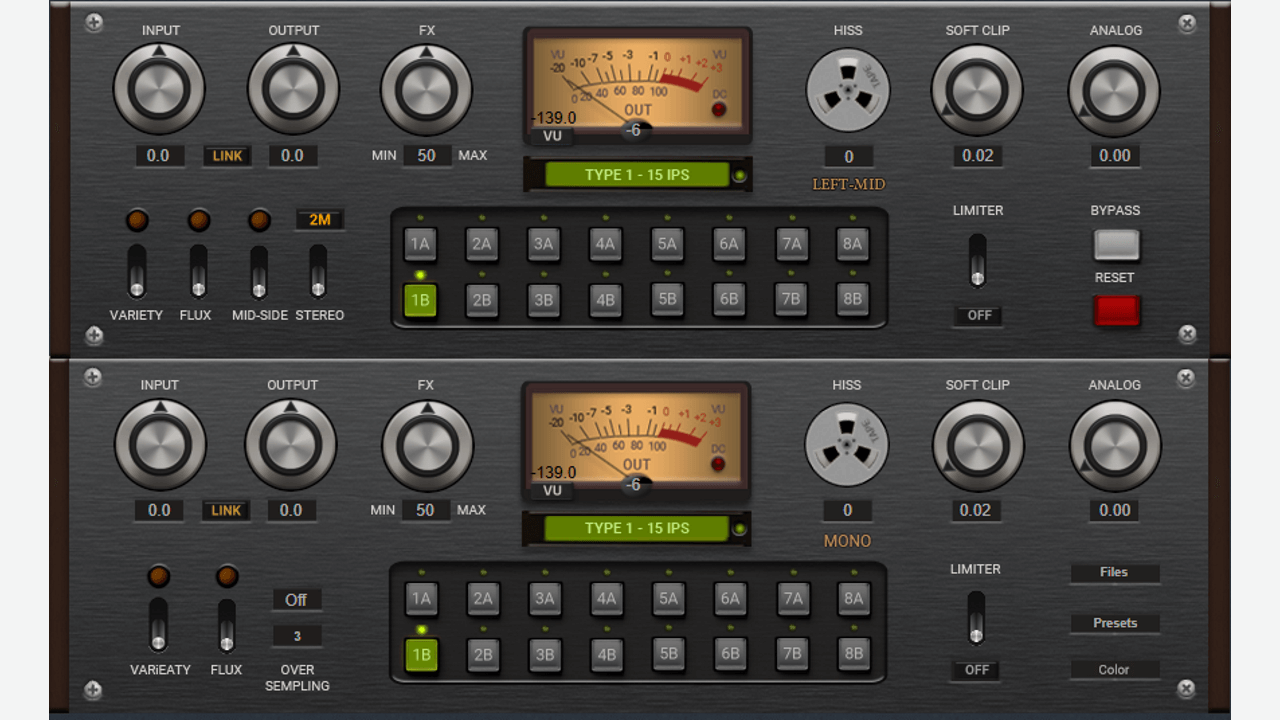Flip the top unit's VARIETY switch
The image size is (1280, 720).
tap(137, 271)
